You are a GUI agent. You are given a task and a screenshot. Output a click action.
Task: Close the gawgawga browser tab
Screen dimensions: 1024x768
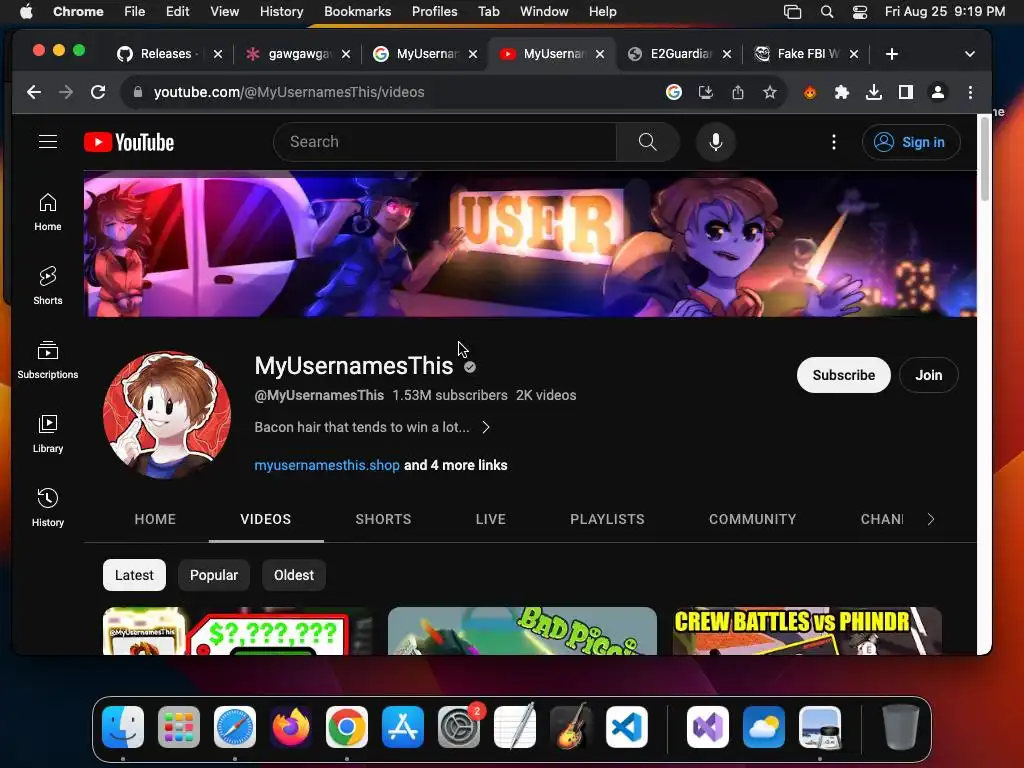(x=346, y=54)
